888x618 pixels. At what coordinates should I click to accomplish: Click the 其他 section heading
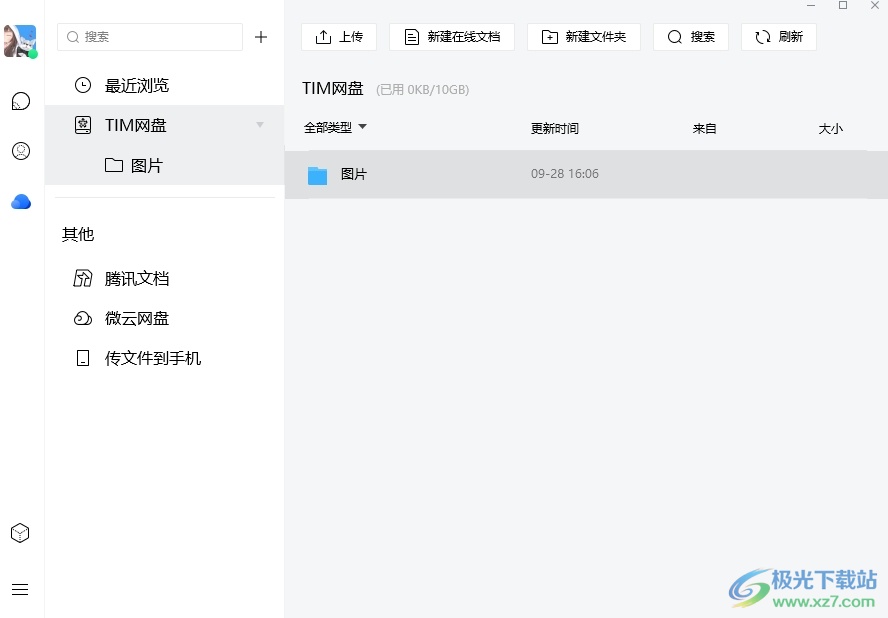click(78, 234)
